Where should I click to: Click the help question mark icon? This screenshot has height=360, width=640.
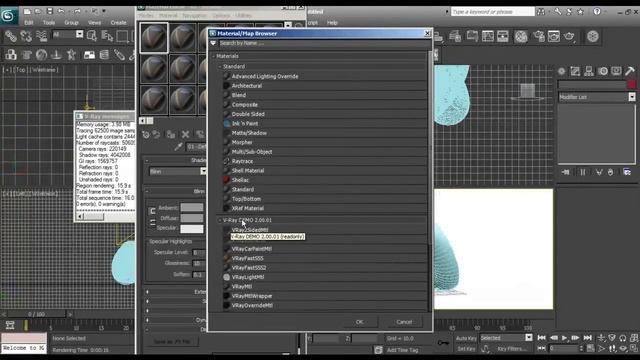[597, 11]
